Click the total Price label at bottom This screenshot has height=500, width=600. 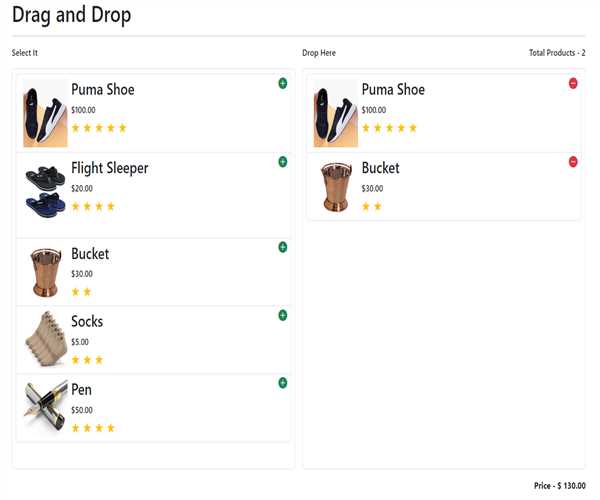pyautogui.click(x=559, y=486)
